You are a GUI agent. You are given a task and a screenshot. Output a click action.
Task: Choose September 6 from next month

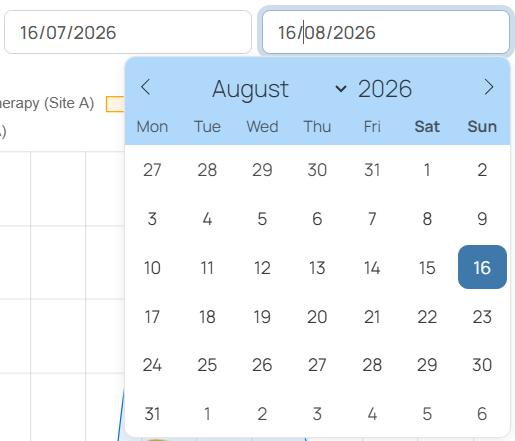482,414
